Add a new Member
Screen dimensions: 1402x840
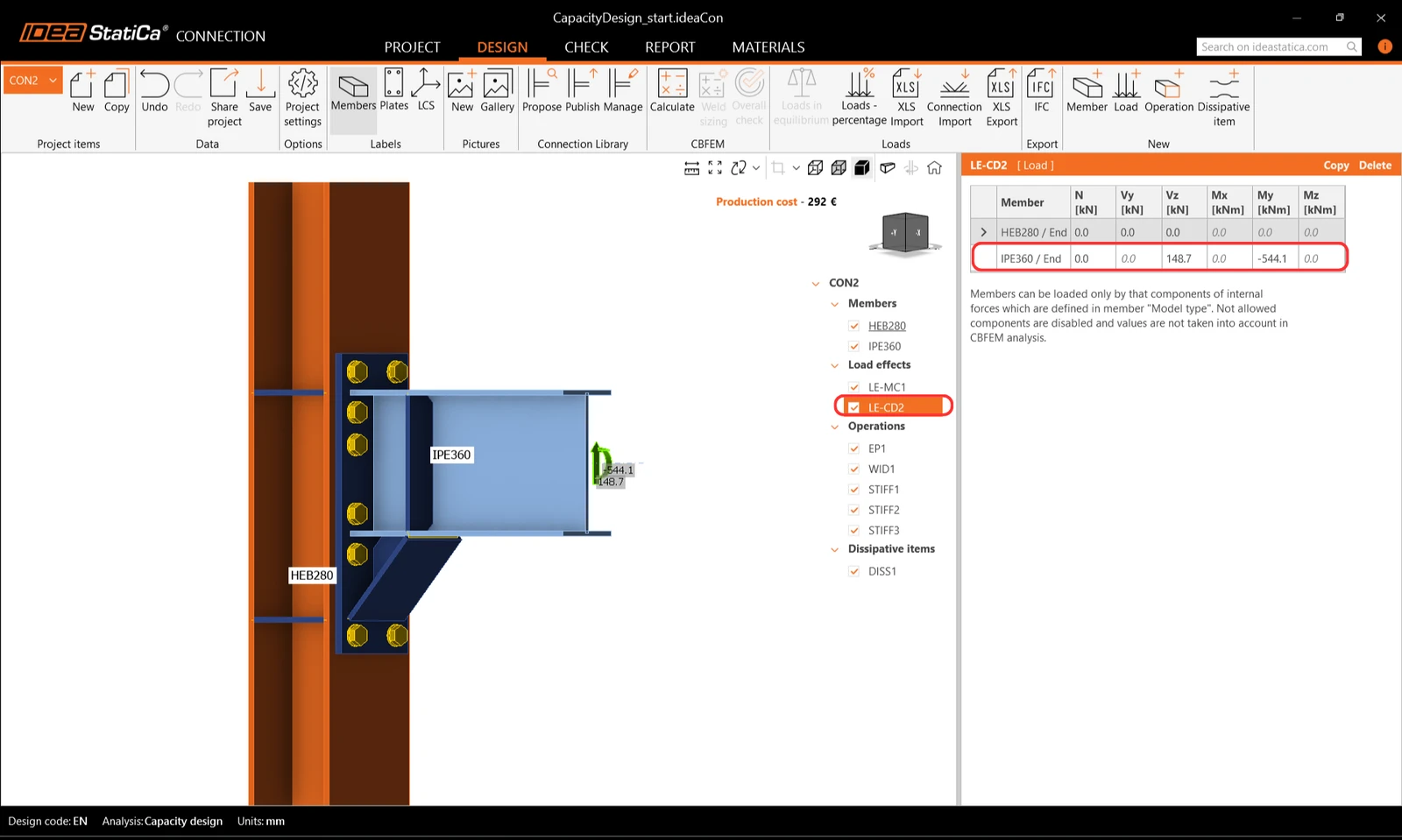[1087, 91]
